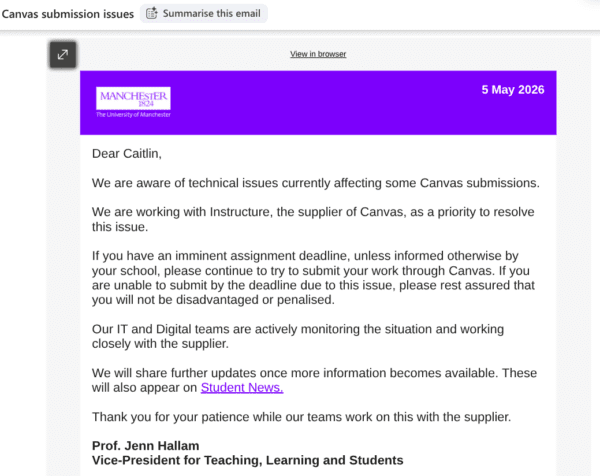Click the sentence about technical issues affecting Canvas
This screenshot has height=476, width=600.
point(316,183)
